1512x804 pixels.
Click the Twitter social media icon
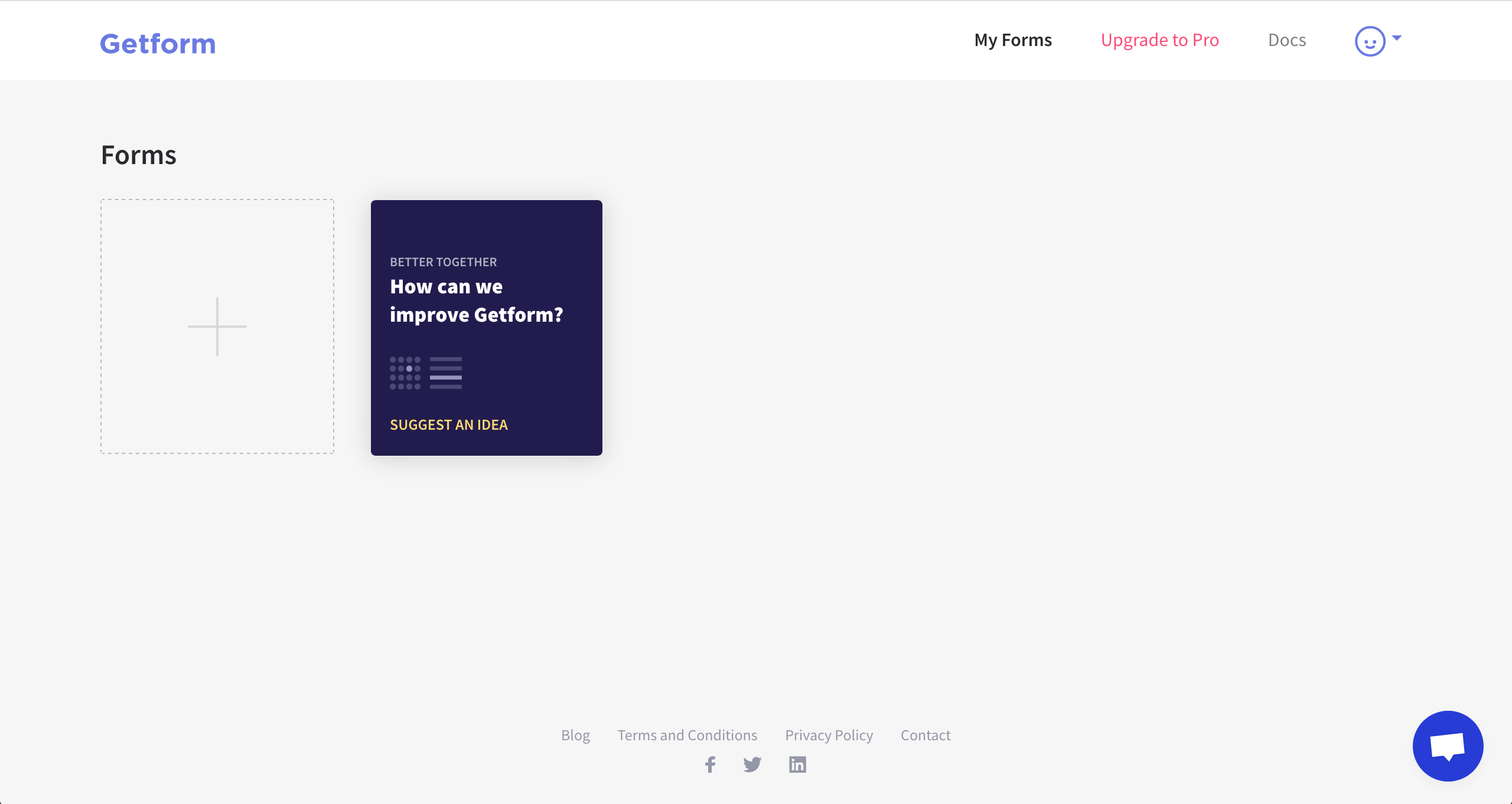click(753, 765)
